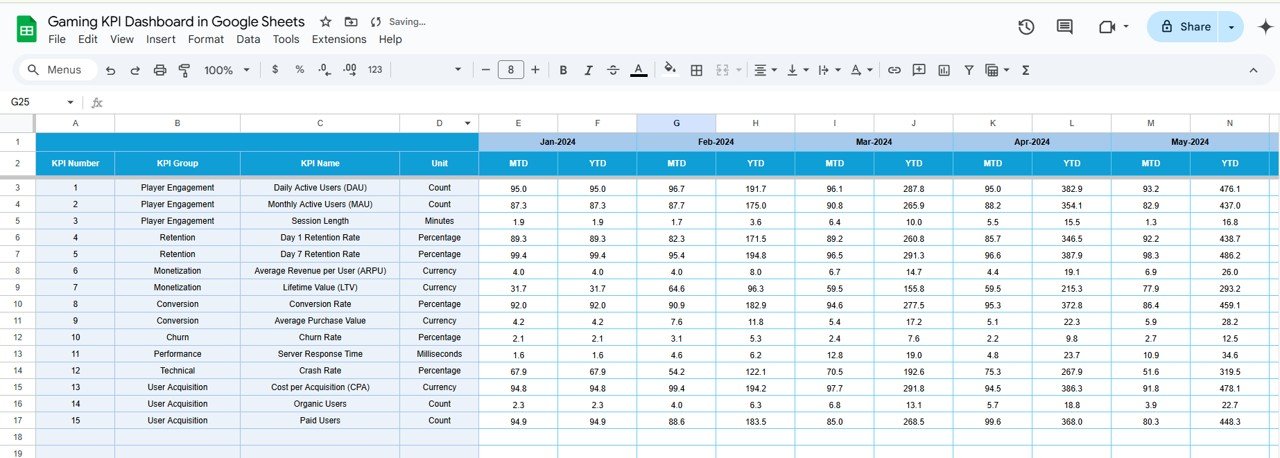
Task: Open the Name box dropdown arrow
Action: point(70,102)
